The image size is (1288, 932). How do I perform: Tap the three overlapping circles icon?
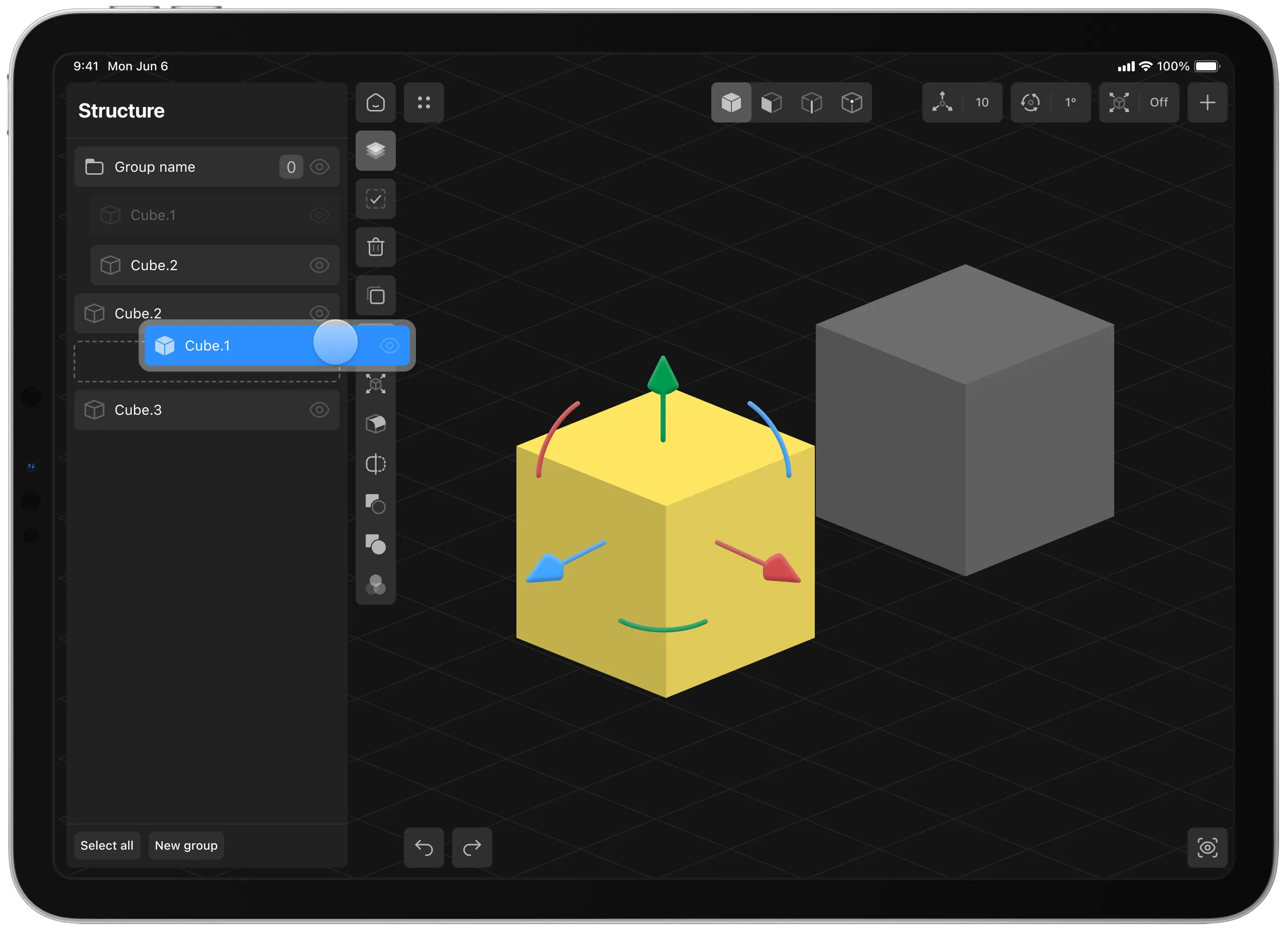pyautogui.click(x=375, y=585)
